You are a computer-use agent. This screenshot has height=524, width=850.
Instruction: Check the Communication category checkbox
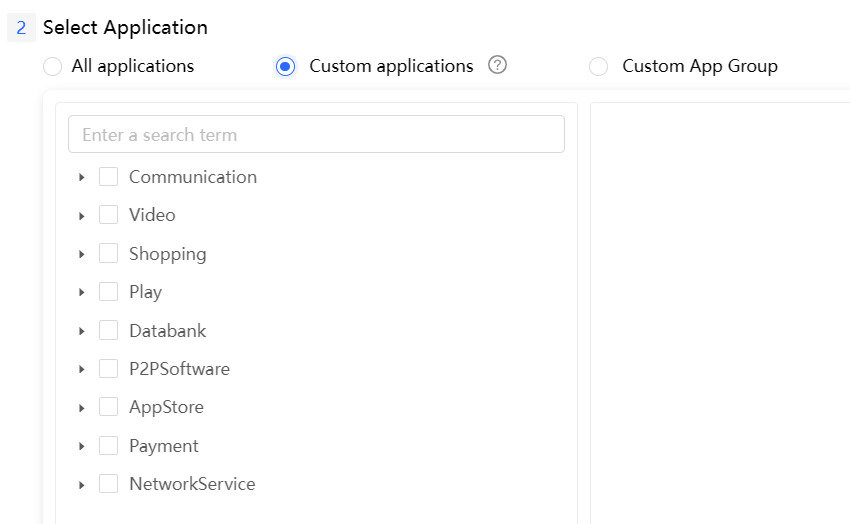109,177
